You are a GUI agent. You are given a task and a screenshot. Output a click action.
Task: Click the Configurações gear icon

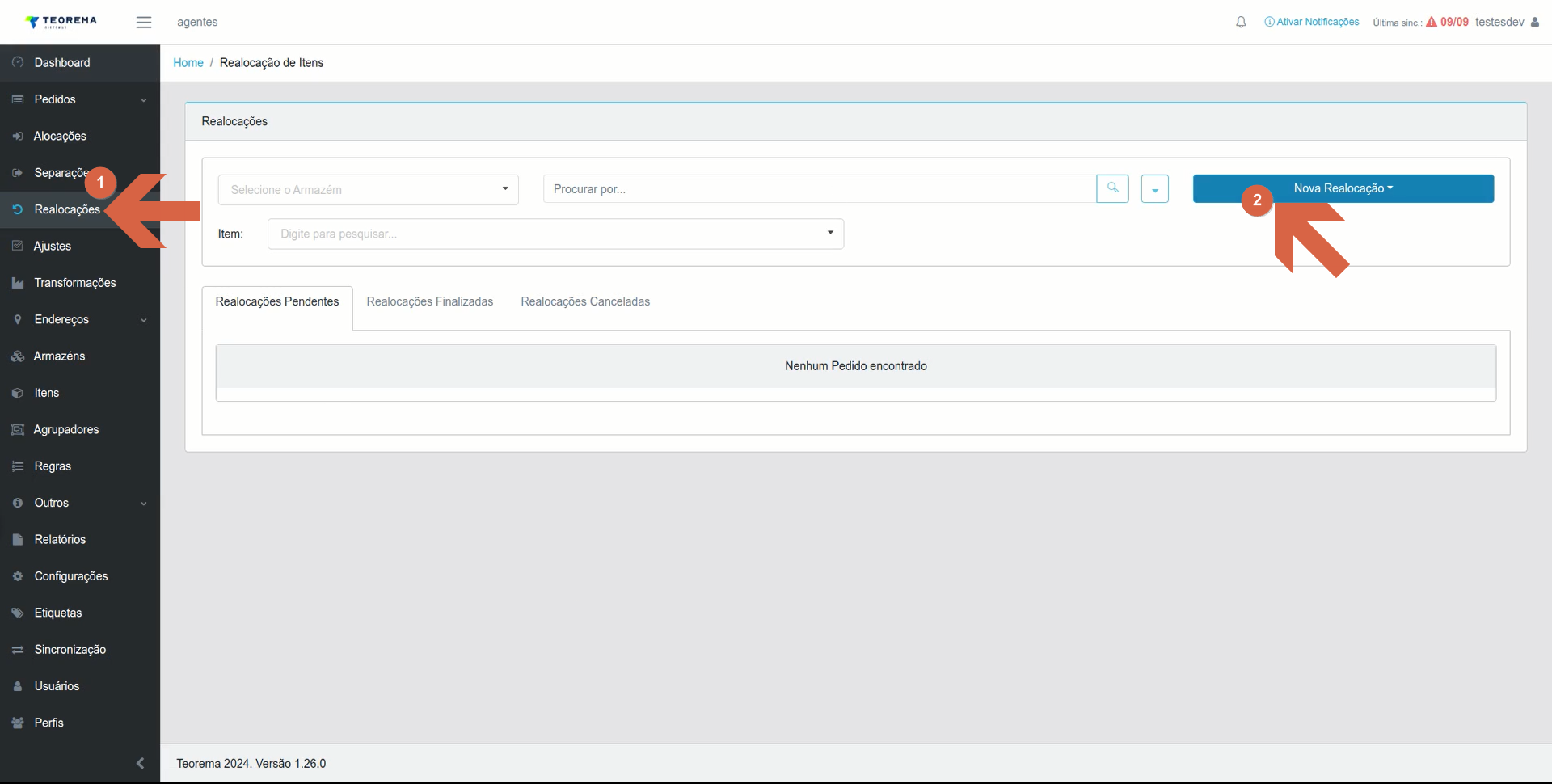(x=18, y=576)
